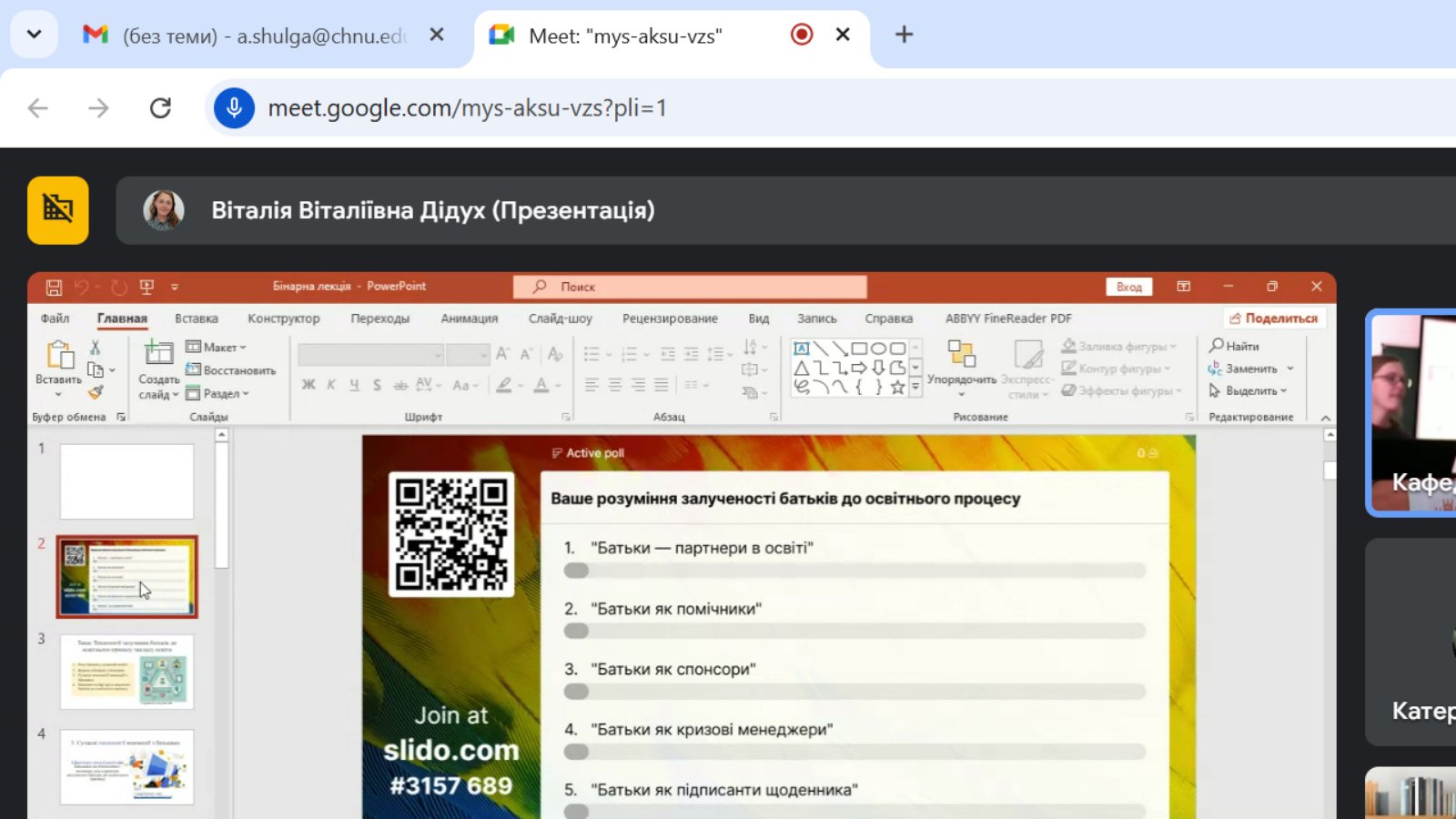Toggle underline Ч formatting button
The height and width of the screenshot is (819, 1456).
click(x=354, y=385)
